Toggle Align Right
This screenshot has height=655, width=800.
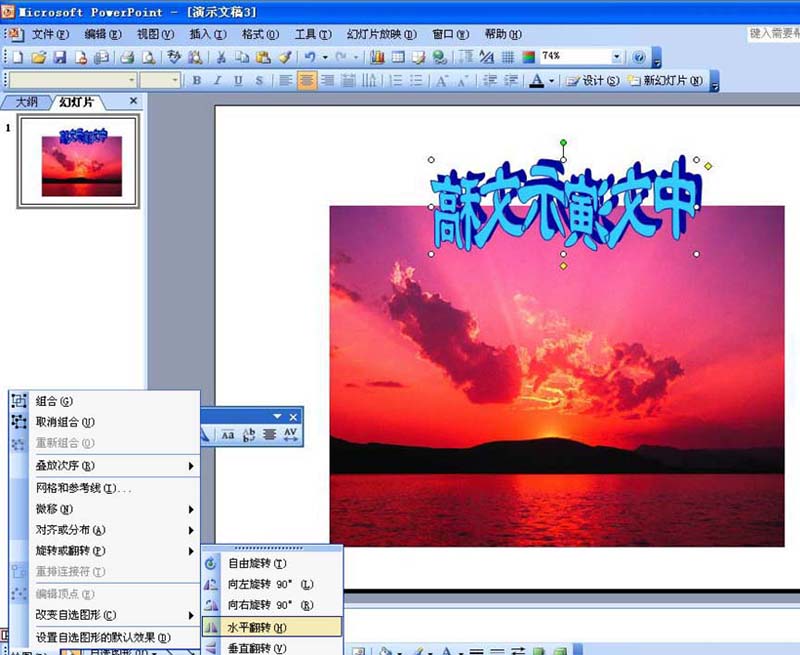pos(328,81)
